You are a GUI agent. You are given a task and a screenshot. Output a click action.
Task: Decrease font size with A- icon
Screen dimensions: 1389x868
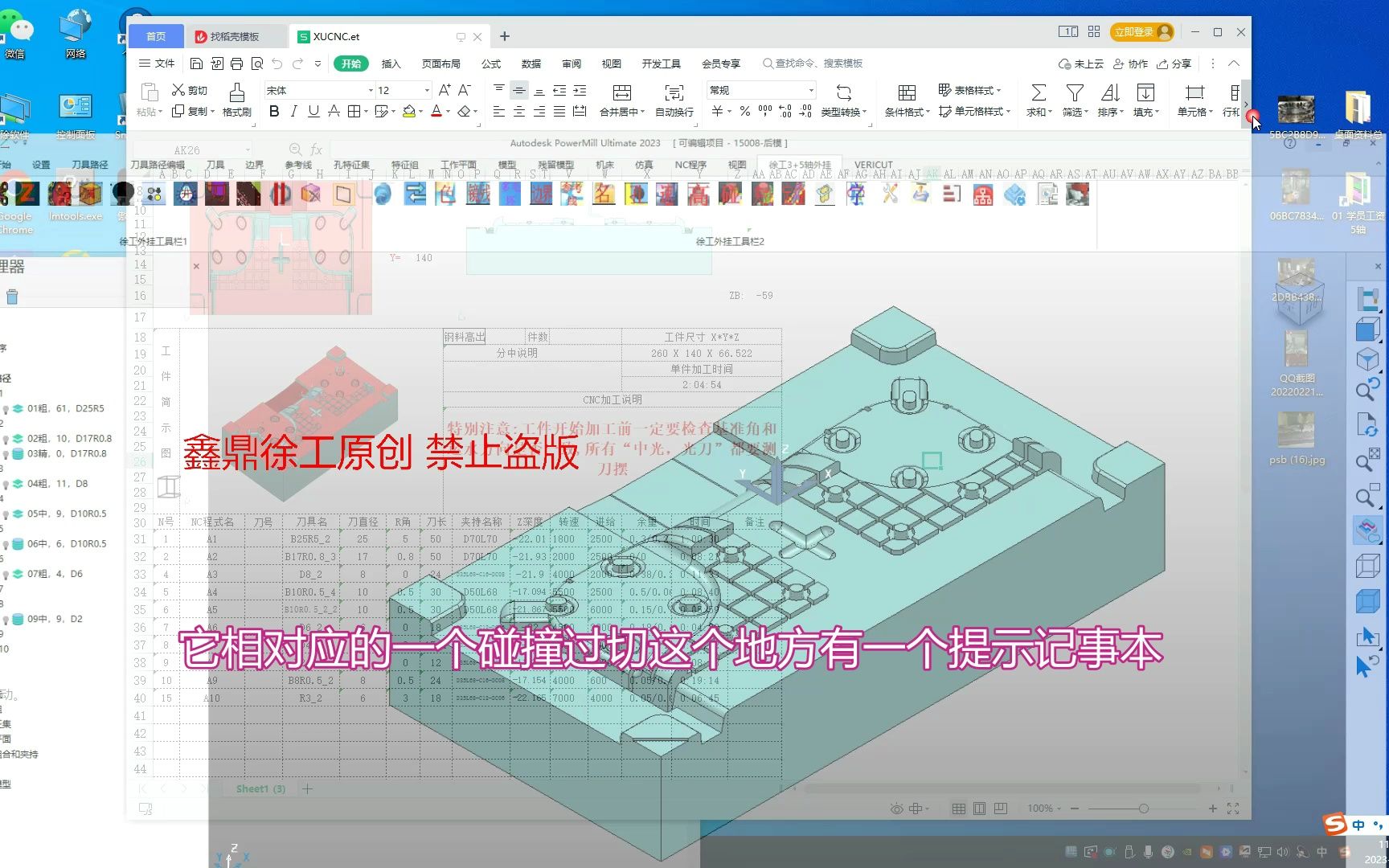(x=465, y=90)
